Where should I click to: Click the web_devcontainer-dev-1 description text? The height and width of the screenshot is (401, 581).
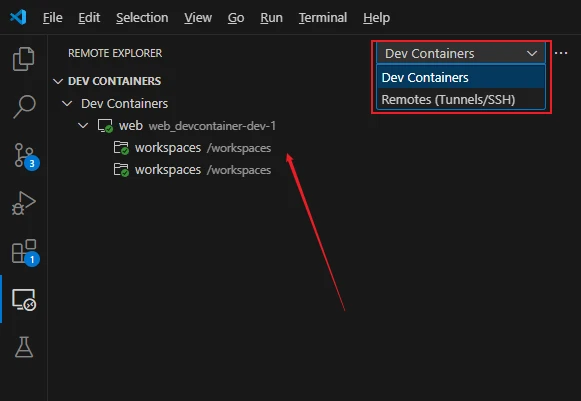click(212, 126)
